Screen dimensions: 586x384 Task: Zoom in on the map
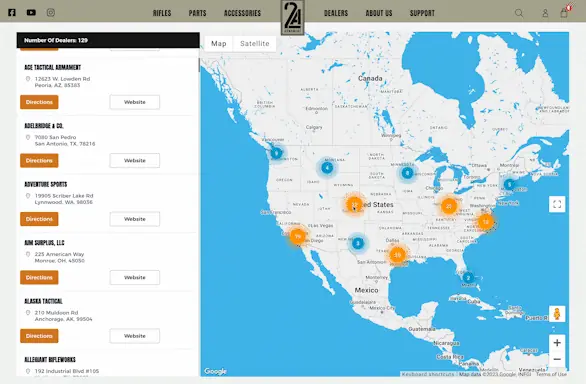[x=557, y=342]
